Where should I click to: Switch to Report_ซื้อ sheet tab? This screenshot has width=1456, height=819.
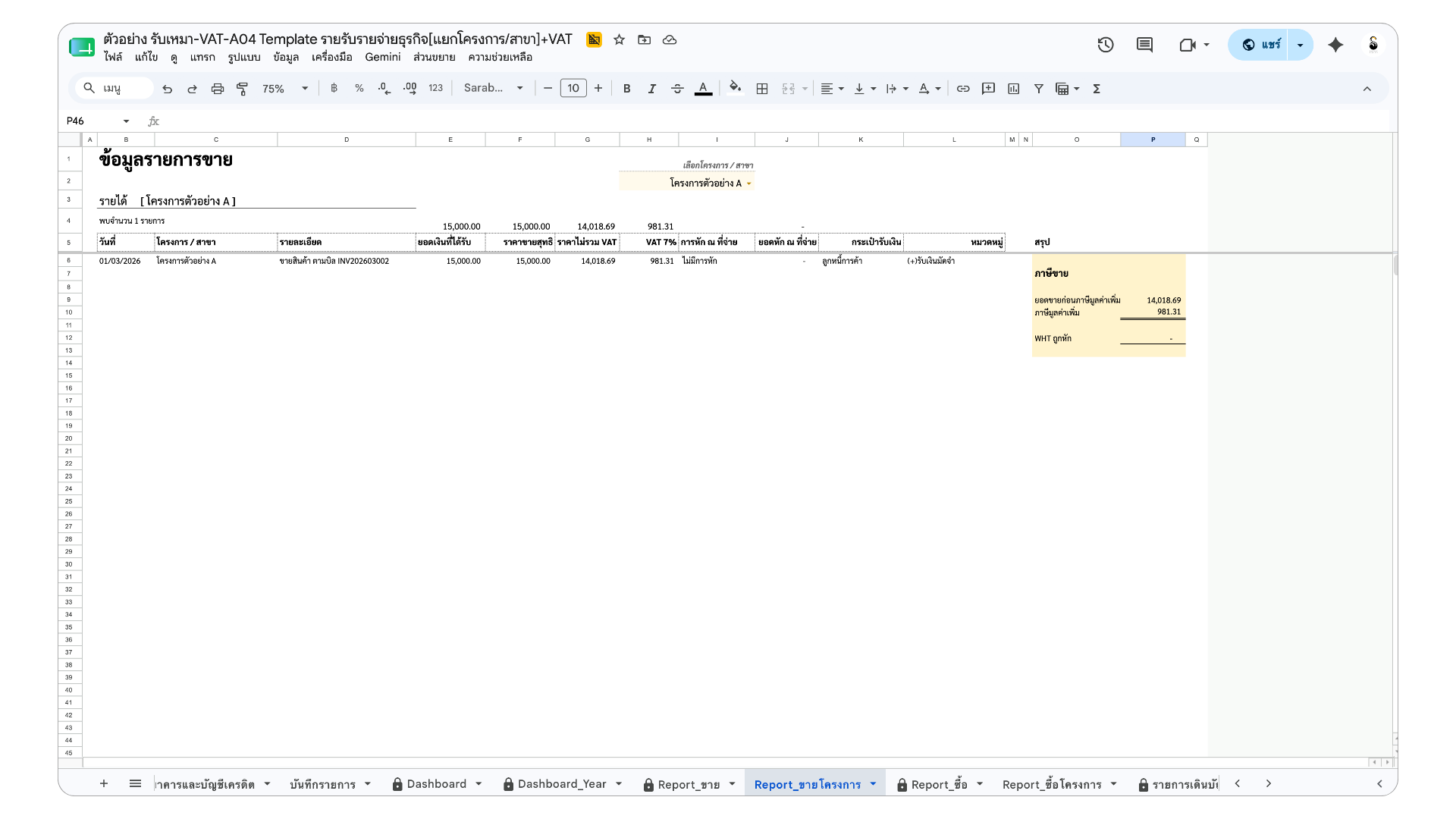[939, 784]
